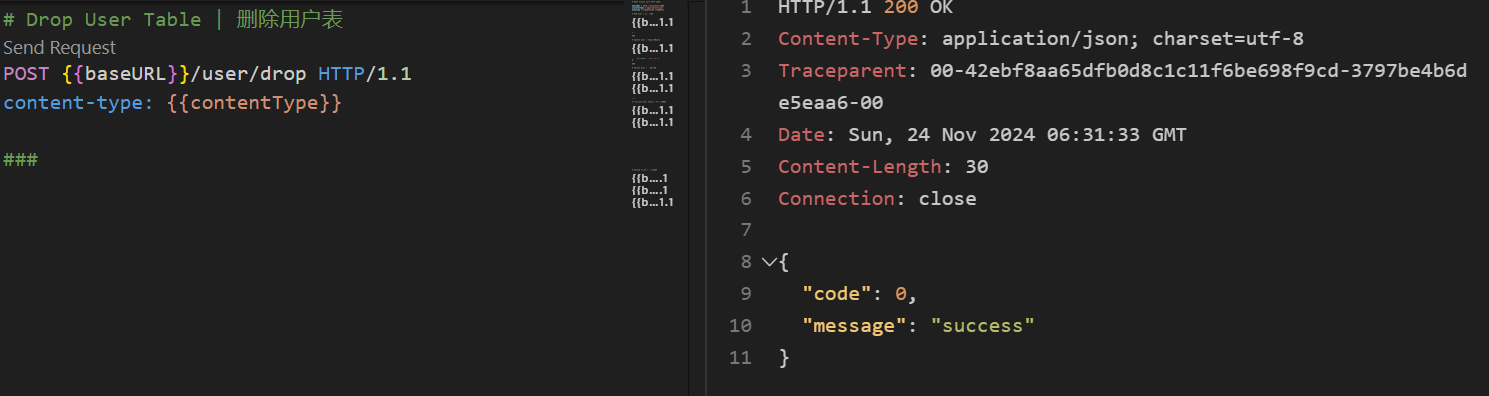Collapse the JSON body fold arrow on line 8
1489x396 pixels.
pos(768,262)
